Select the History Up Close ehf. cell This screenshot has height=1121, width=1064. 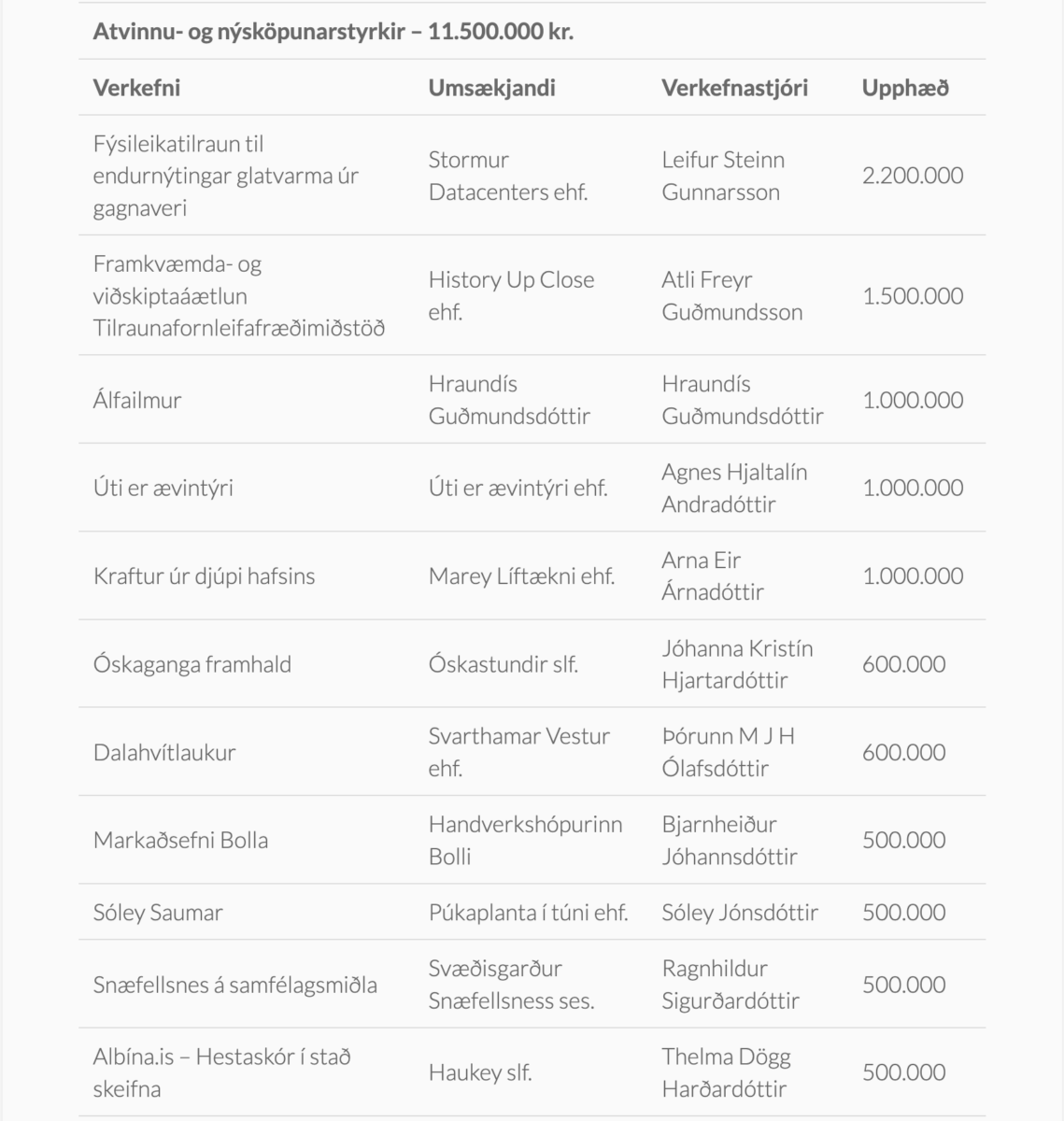[511, 295]
